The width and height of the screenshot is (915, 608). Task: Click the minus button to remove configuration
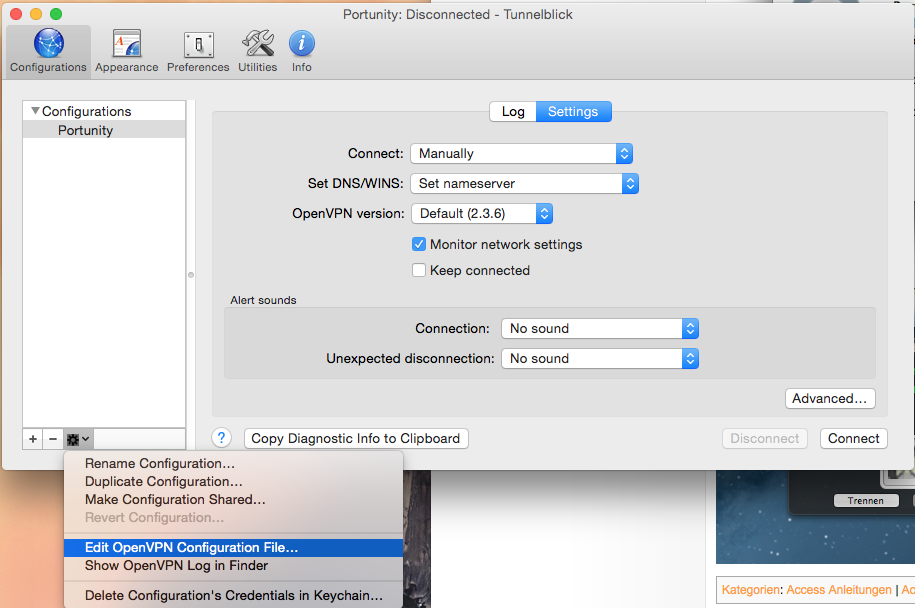click(53, 439)
